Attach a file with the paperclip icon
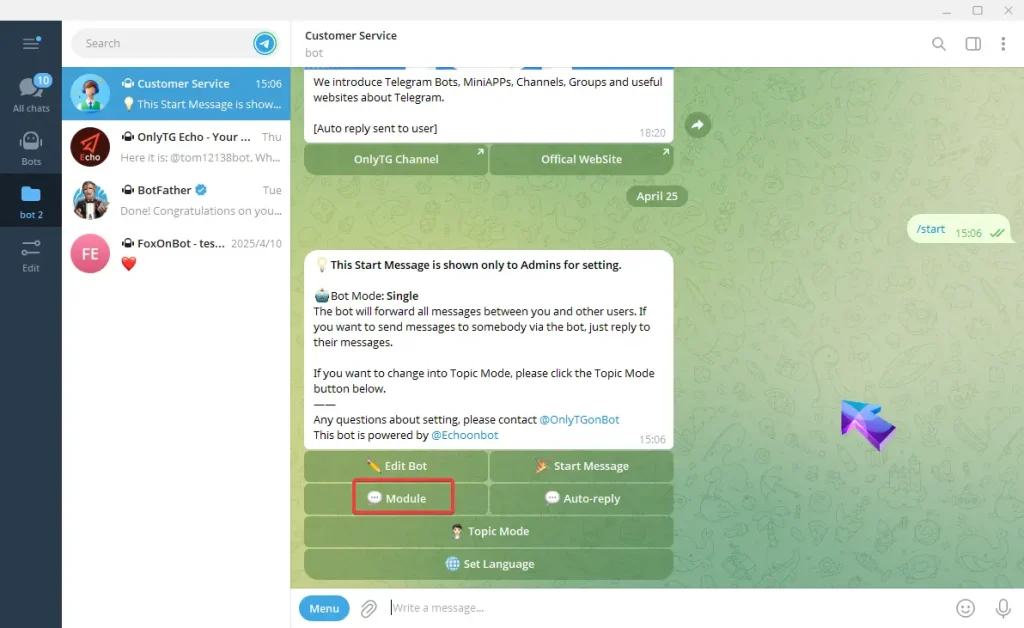The height and width of the screenshot is (628, 1024). coord(369,608)
